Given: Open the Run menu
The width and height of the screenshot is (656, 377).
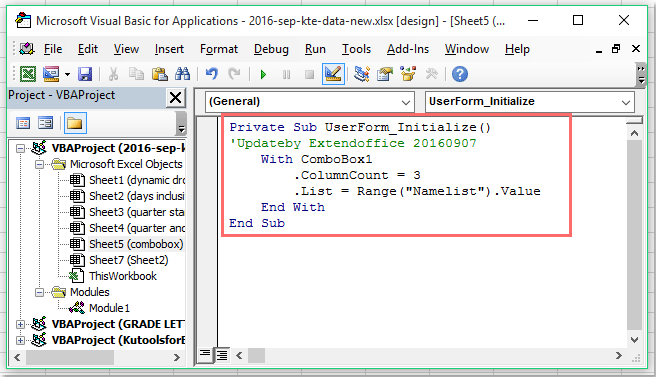Looking at the screenshot, I should tap(315, 49).
